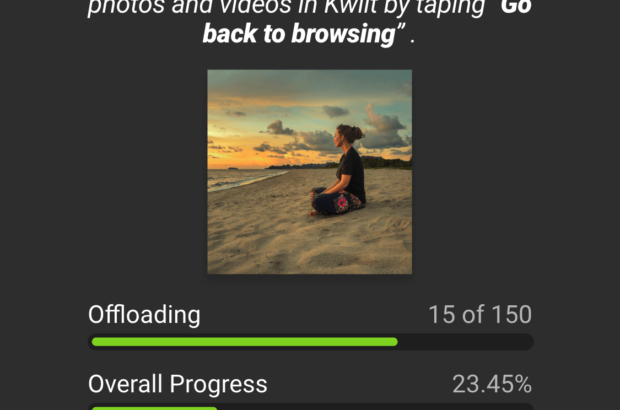Click the woman's patterned skirt in the photo
The width and height of the screenshot is (620, 410).
[x=340, y=203]
